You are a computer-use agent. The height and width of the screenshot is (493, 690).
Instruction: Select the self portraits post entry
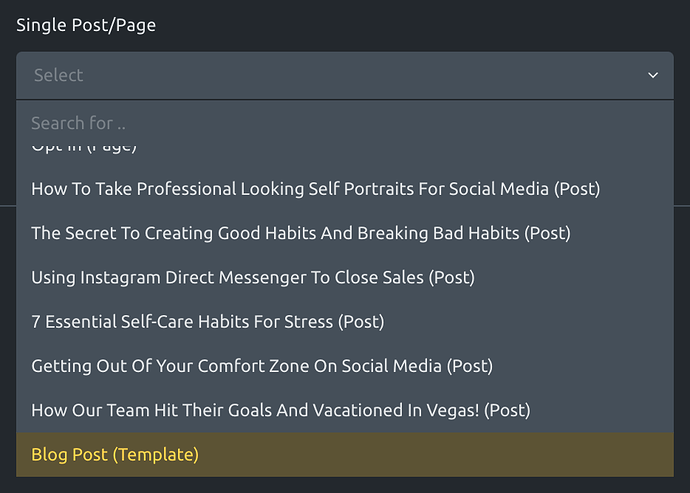345,189
